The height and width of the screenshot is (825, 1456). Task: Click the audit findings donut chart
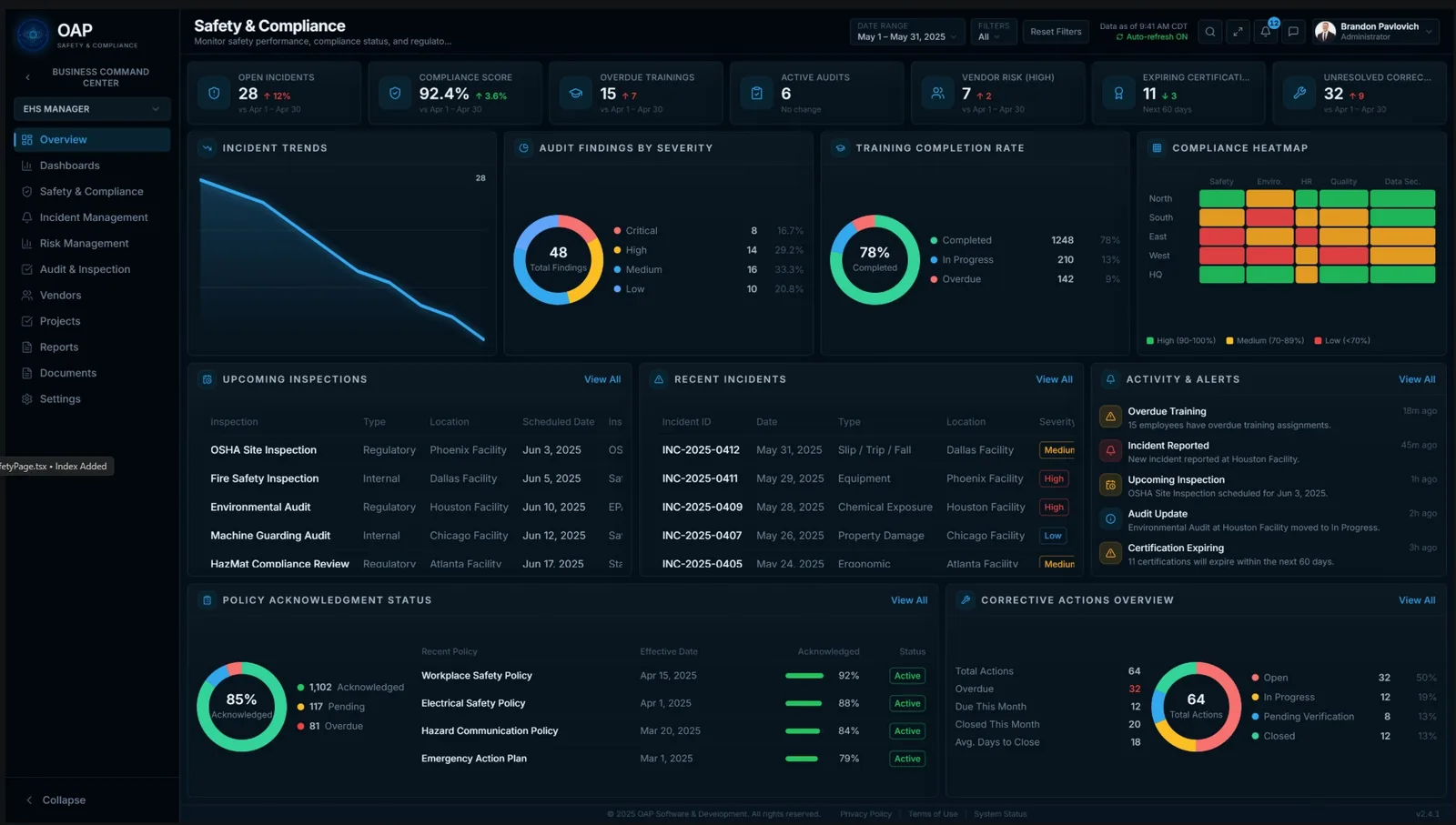click(x=558, y=260)
